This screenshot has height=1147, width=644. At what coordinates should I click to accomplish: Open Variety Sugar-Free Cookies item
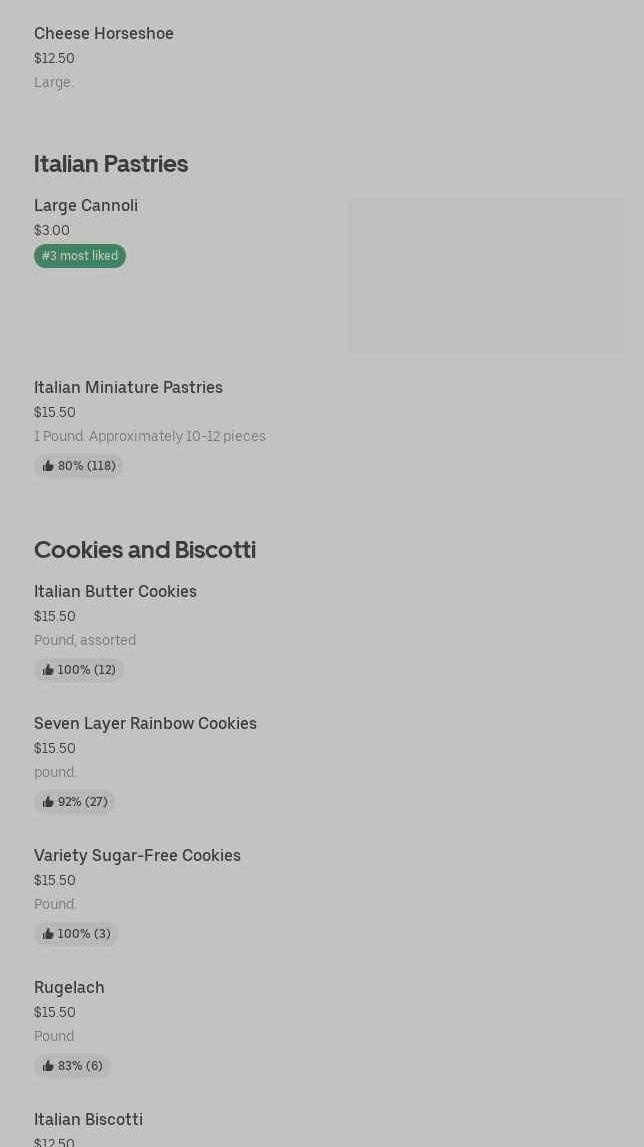(x=137, y=855)
